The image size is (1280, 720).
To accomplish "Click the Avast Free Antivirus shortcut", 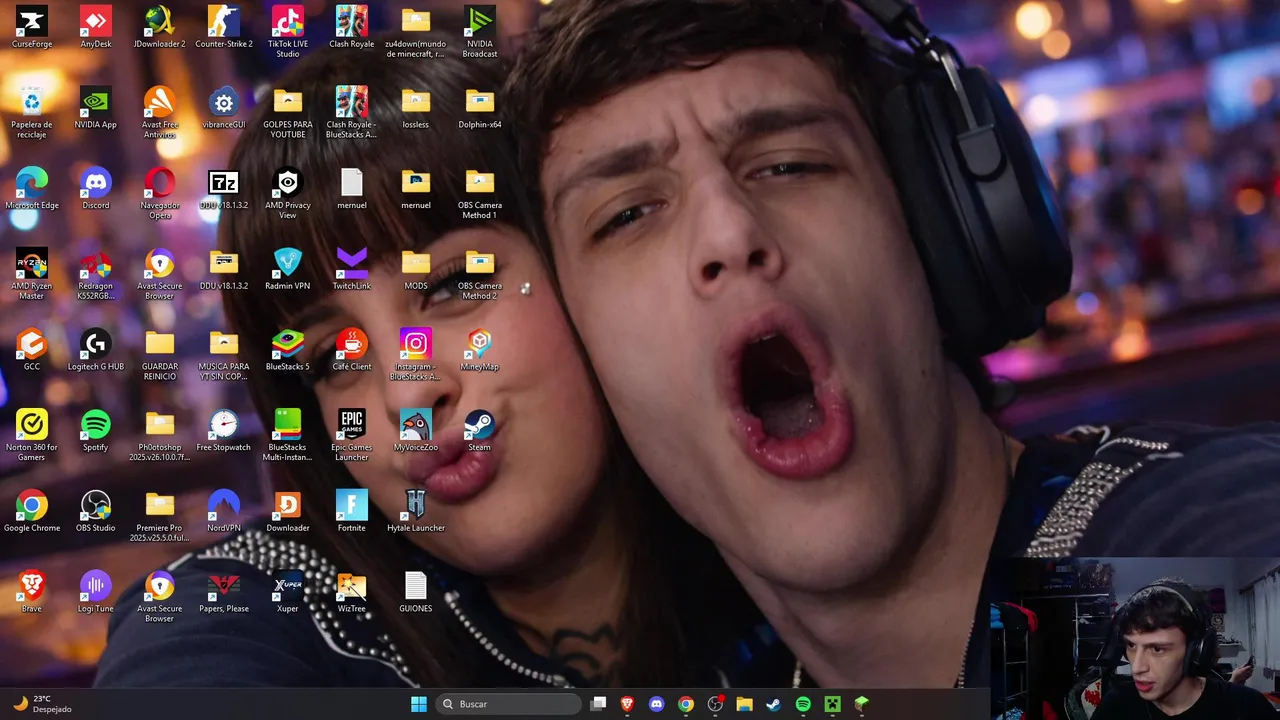I will click(x=160, y=113).
